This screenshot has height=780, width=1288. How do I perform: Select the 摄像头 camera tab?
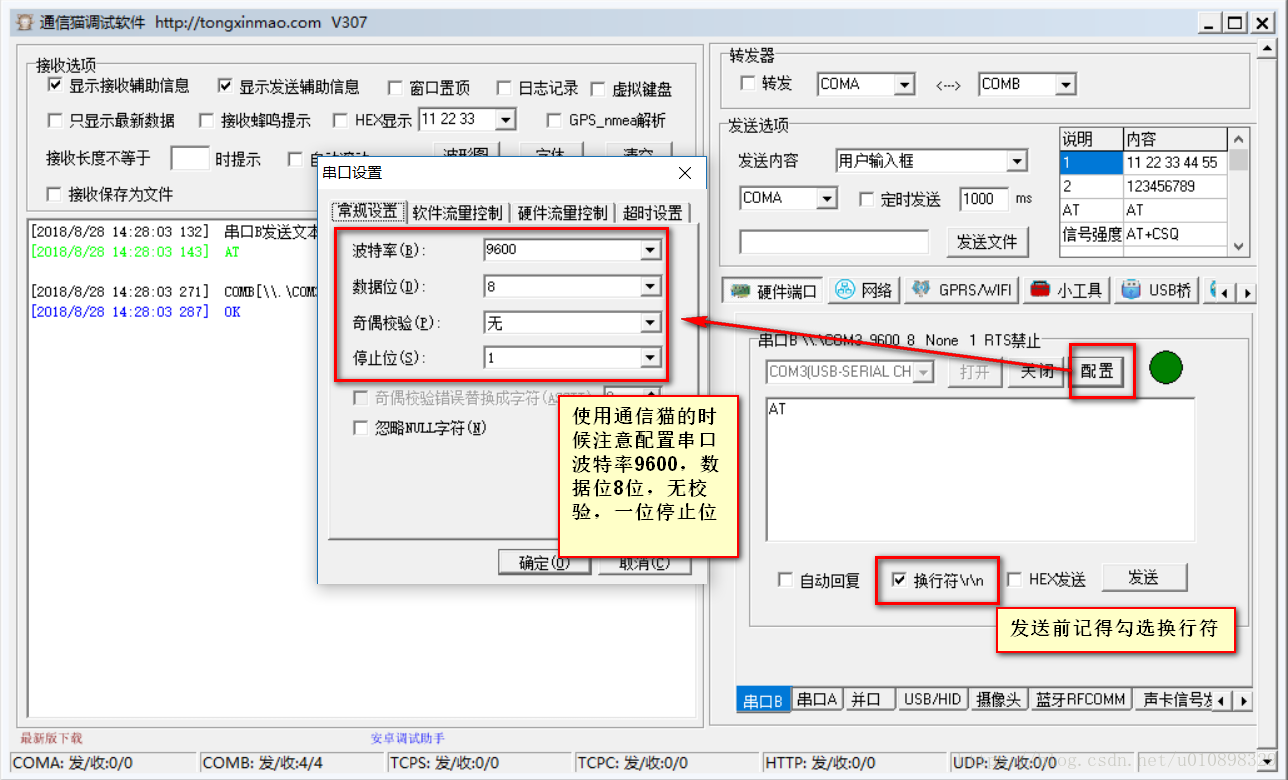click(x=999, y=700)
